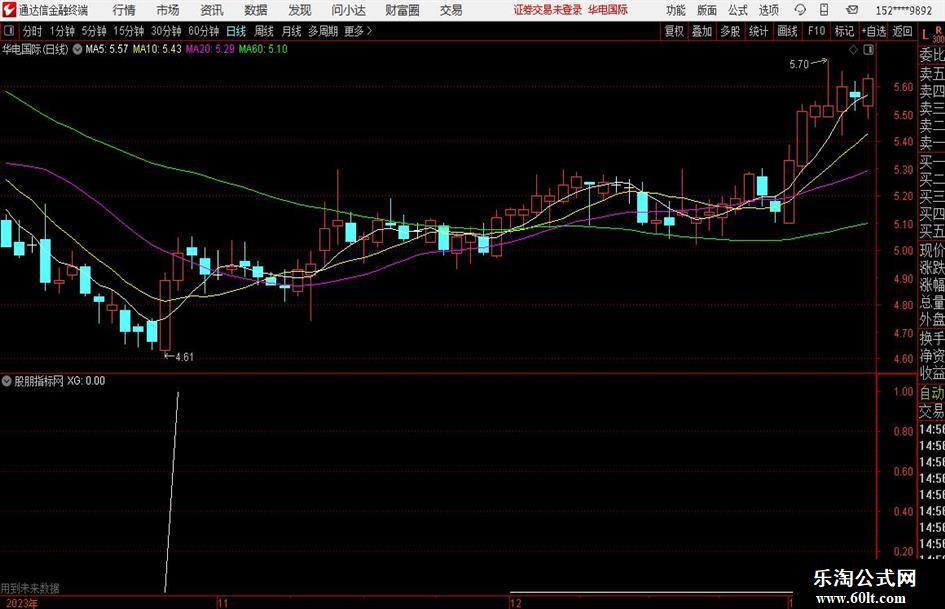Click the 4.61 low price marker

[184, 357]
